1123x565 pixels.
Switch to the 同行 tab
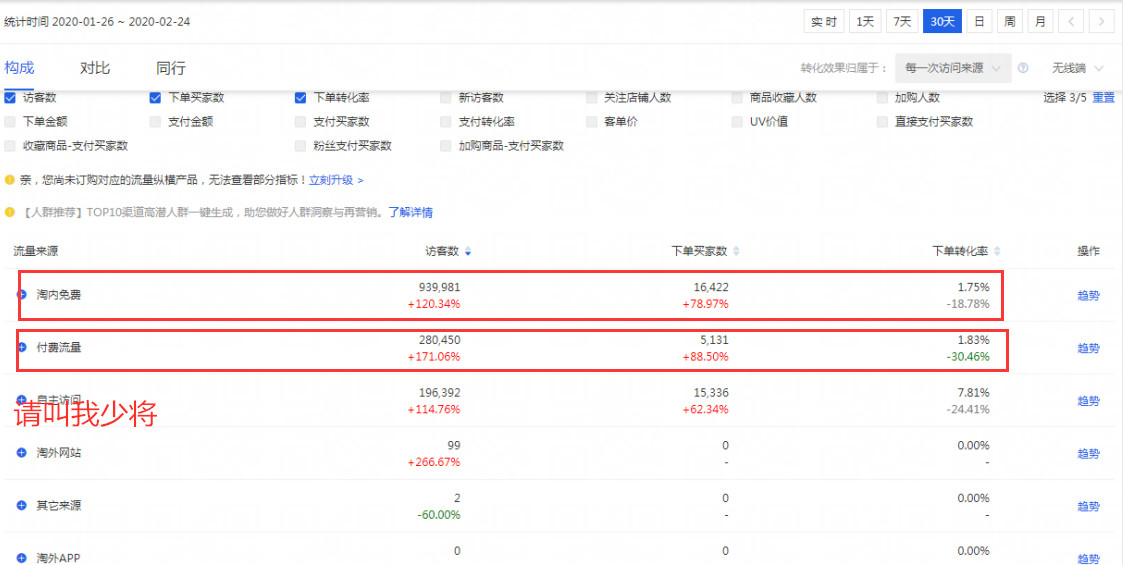coord(171,68)
